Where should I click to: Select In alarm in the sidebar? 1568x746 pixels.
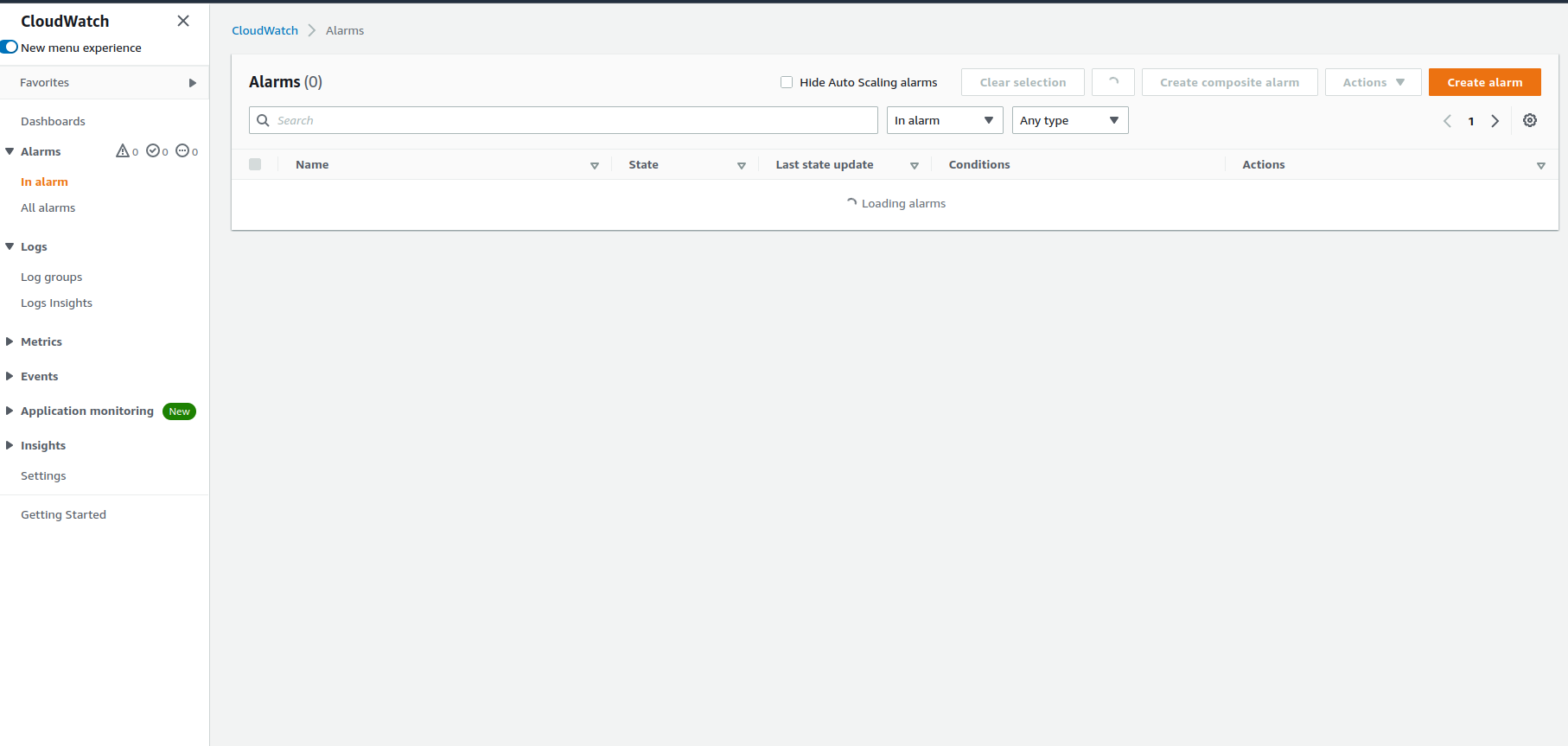(x=44, y=182)
